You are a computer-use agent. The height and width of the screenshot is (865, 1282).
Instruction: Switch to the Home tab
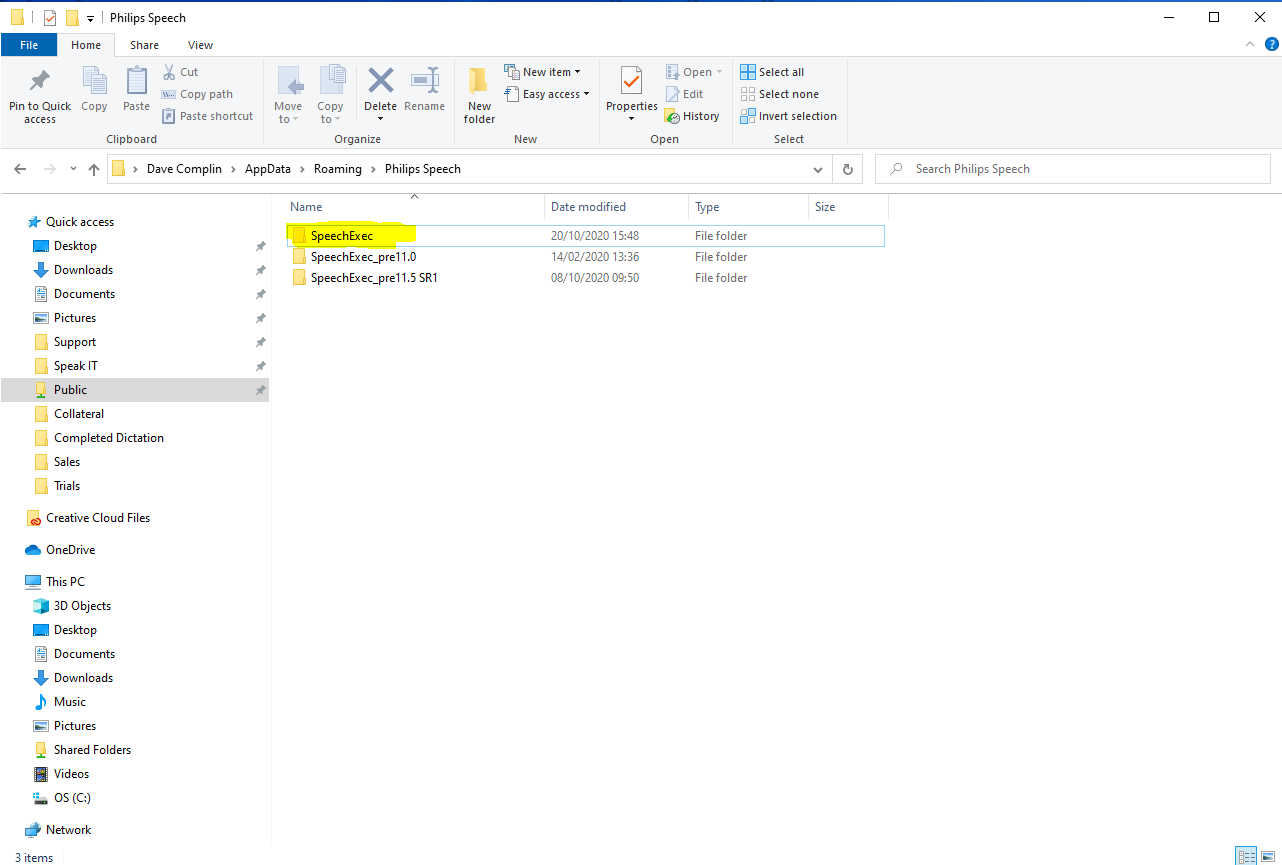click(x=86, y=45)
